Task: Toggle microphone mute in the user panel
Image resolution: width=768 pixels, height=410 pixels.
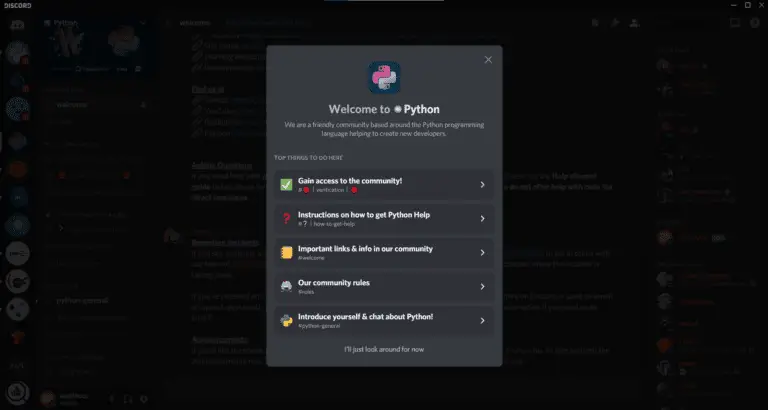Action: tap(110, 398)
